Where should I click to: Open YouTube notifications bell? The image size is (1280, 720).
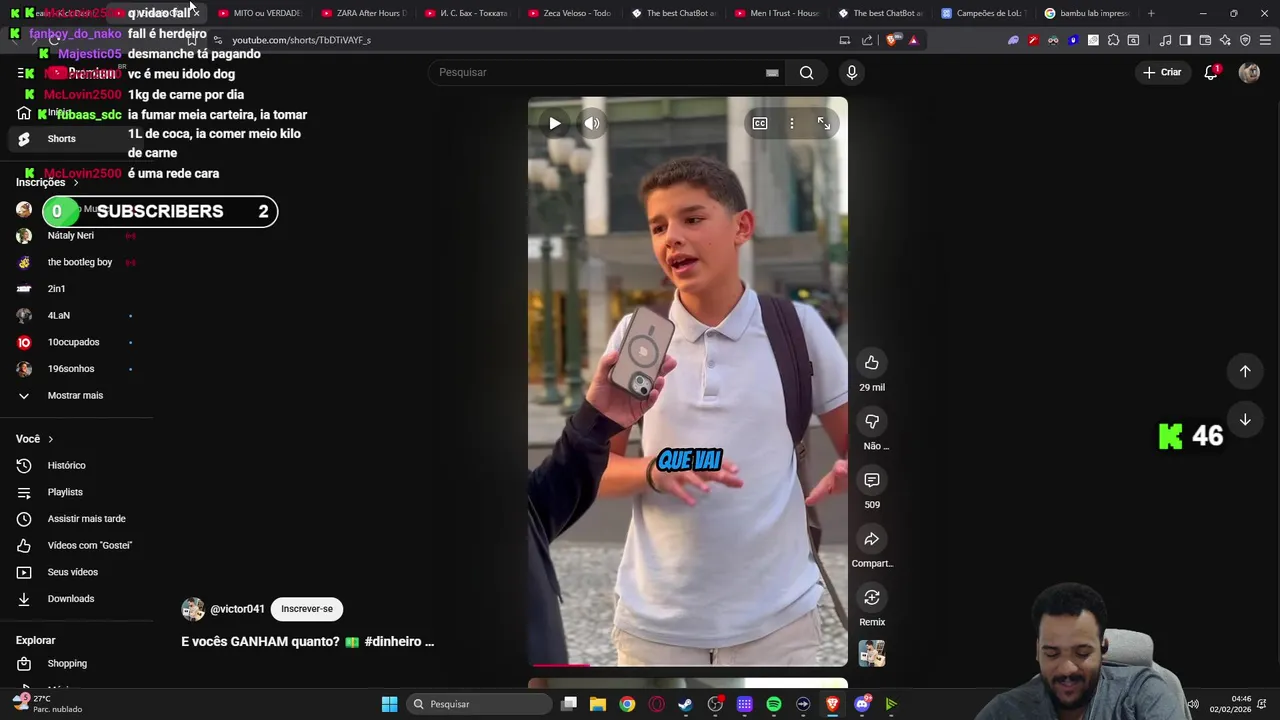click(1211, 72)
